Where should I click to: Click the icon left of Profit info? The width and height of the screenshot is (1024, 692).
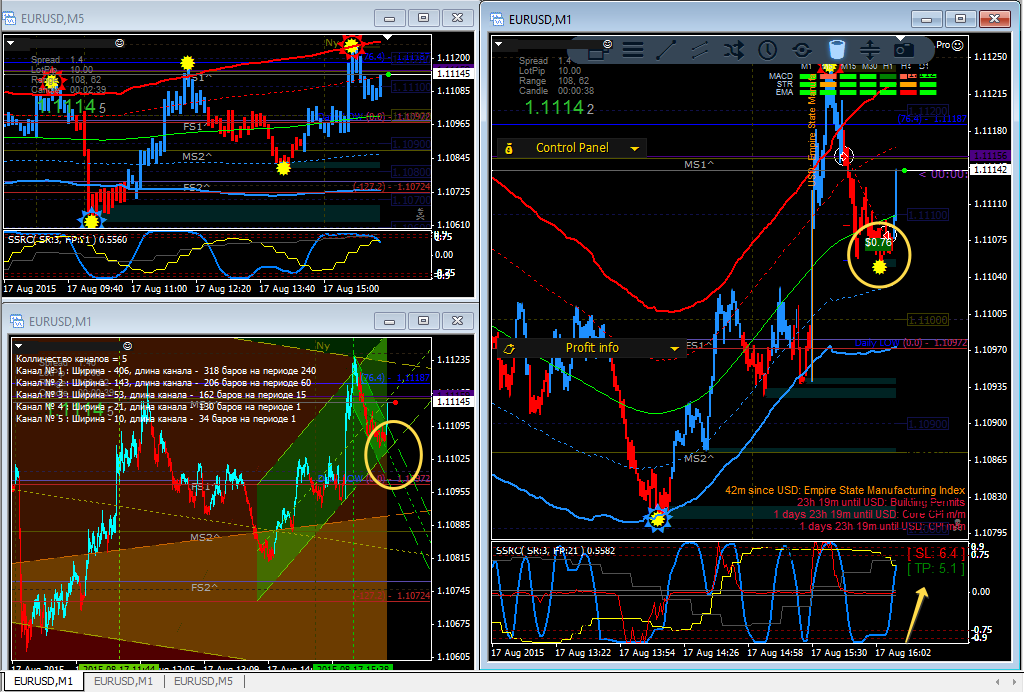pyautogui.click(x=509, y=349)
